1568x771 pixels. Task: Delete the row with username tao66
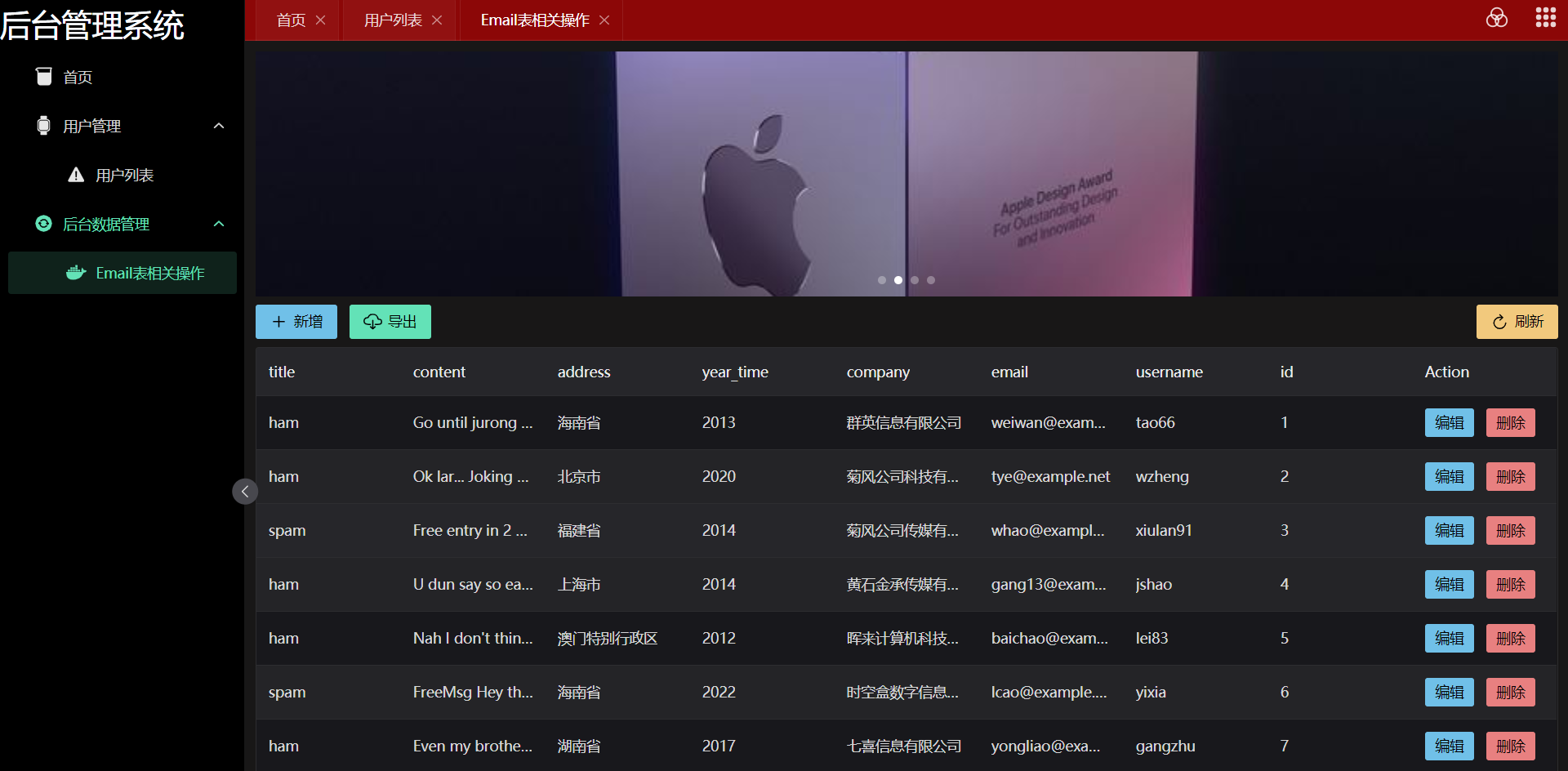(x=1511, y=423)
